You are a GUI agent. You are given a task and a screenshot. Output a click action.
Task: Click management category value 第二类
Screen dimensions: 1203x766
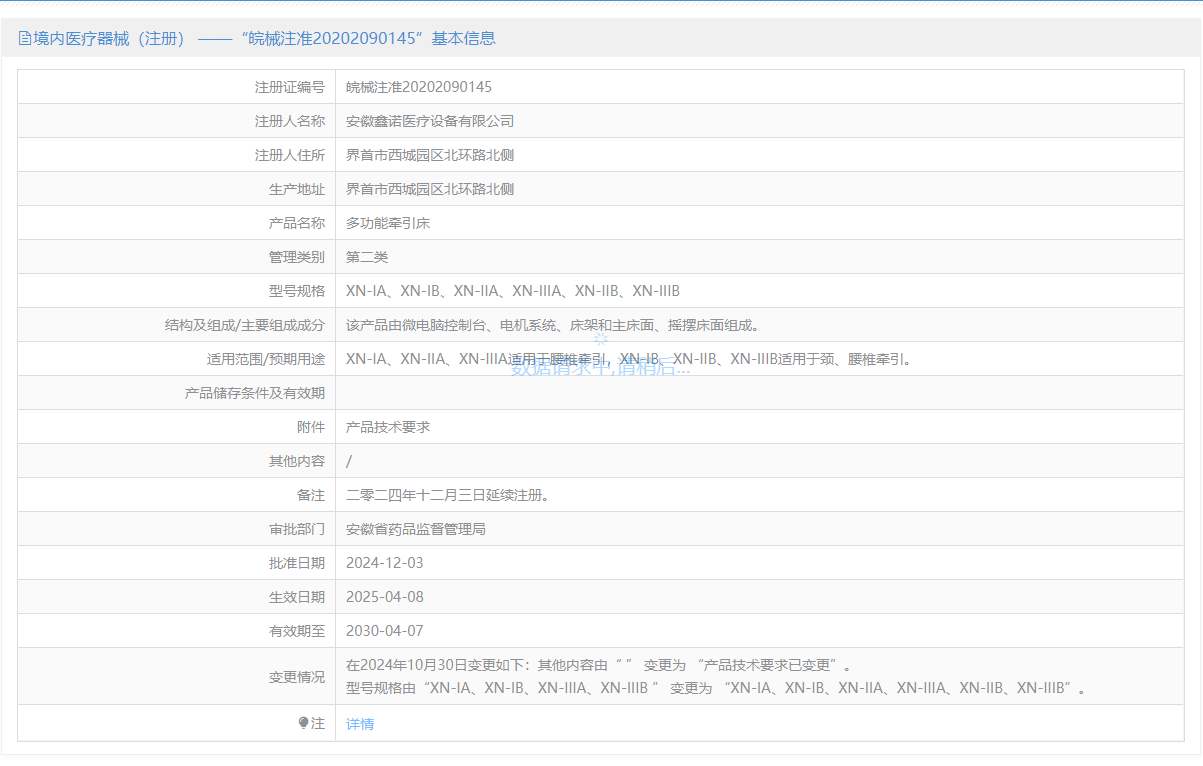367,257
